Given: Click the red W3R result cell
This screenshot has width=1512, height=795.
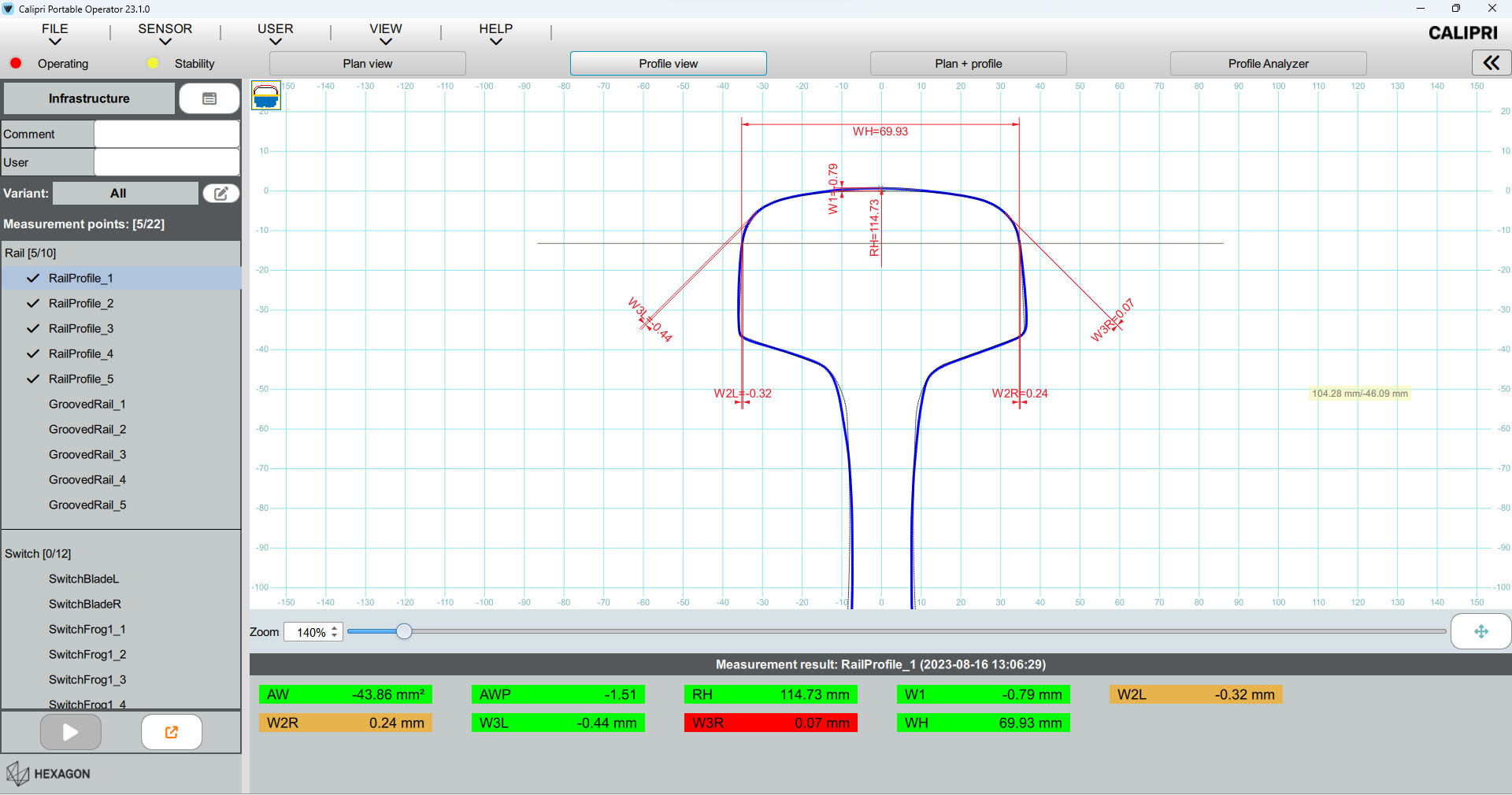Looking at the screenshot, I should [x=770, y=723].
